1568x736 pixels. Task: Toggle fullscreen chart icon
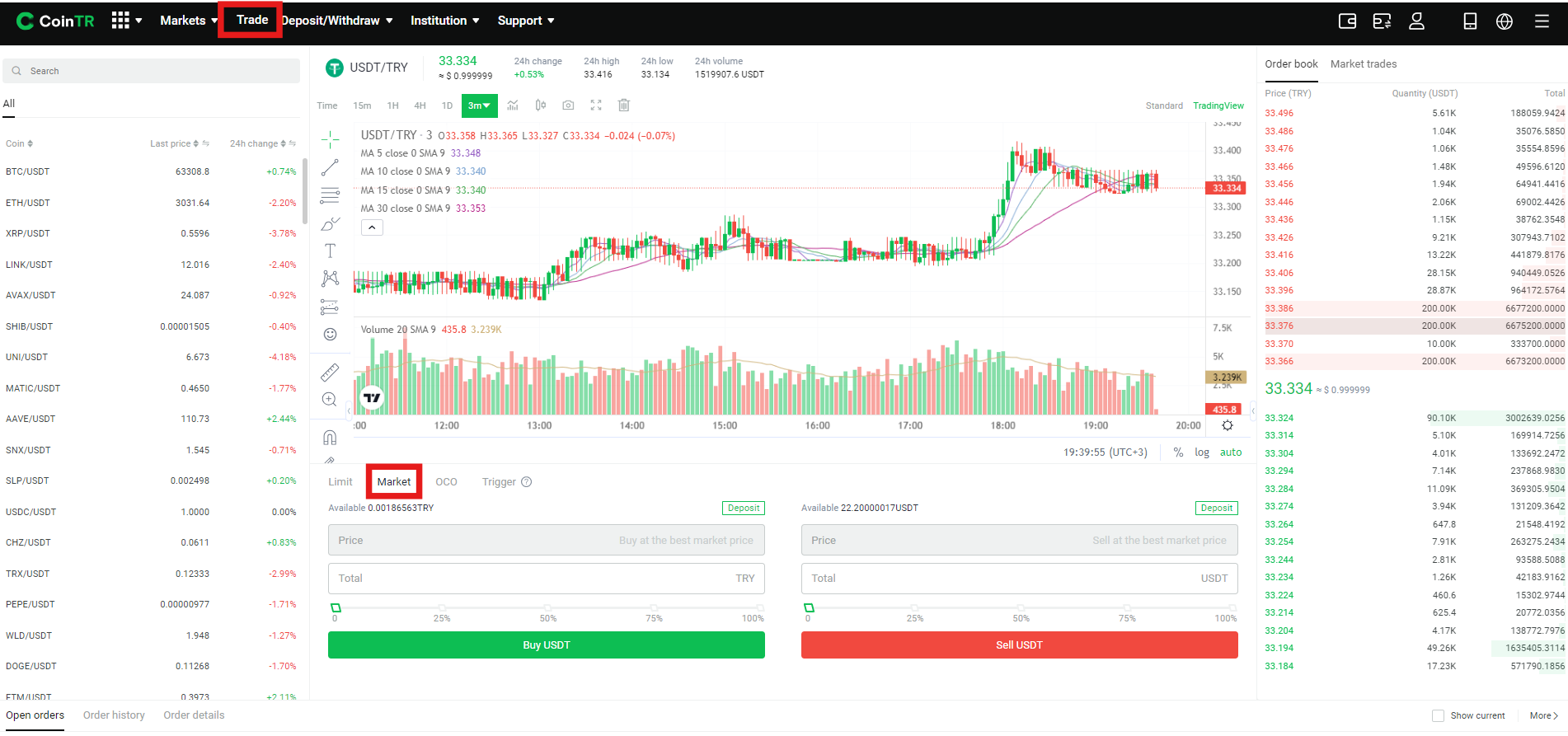click(596, 105)
